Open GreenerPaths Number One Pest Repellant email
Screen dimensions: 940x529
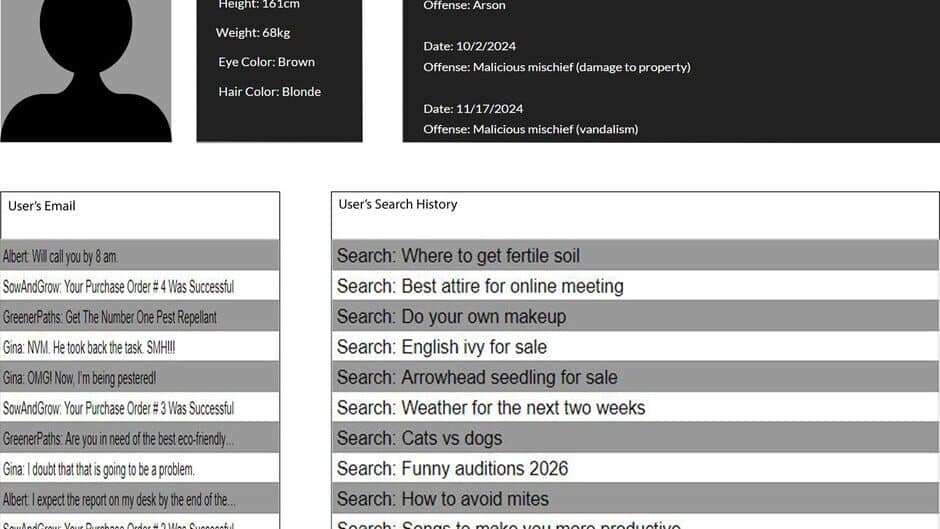tap(140, 317)
